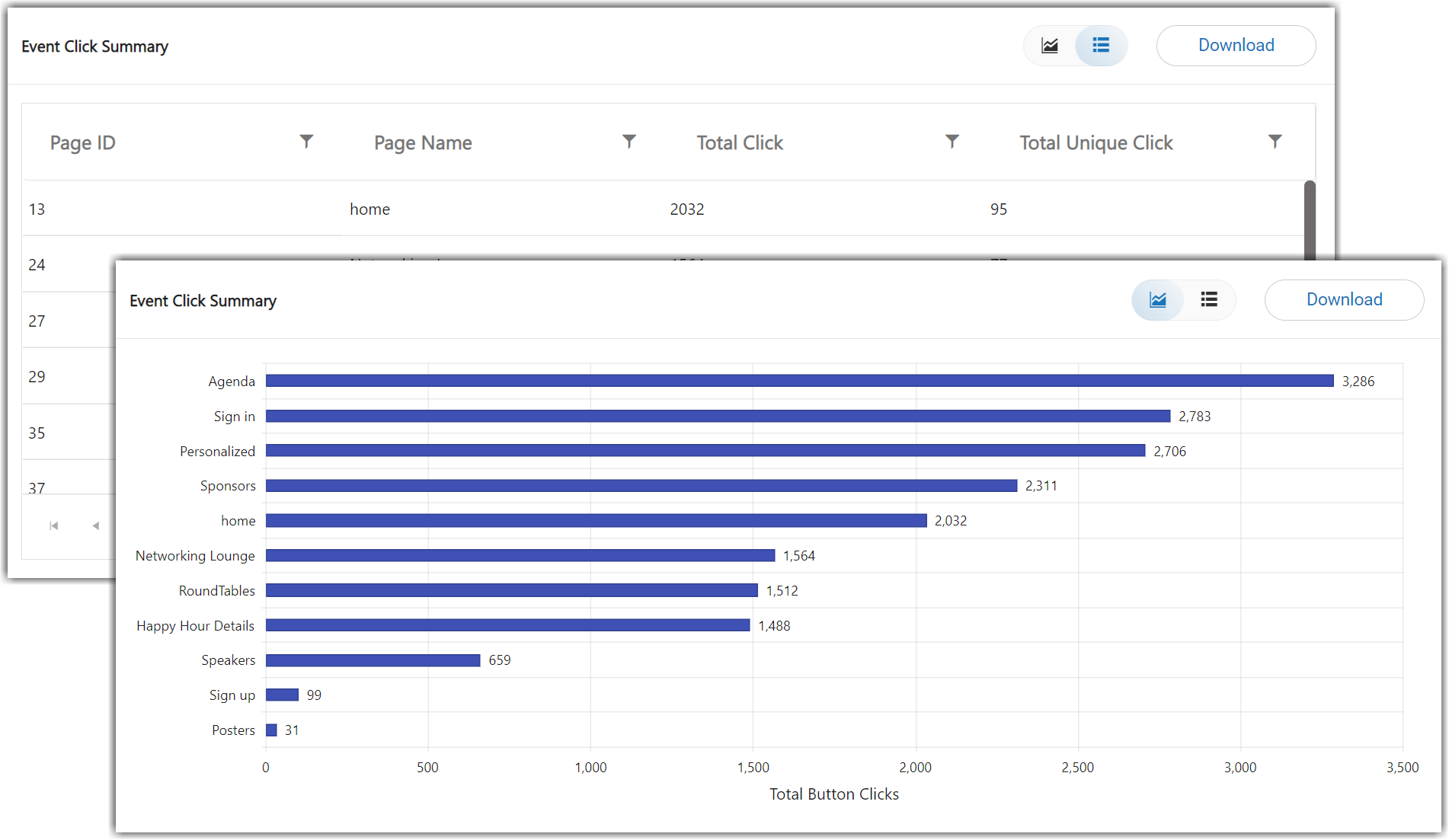Viewport: 1449px width, 840px height.
Task: Switch front panel to list view
Action: (x=1209, y=300)
